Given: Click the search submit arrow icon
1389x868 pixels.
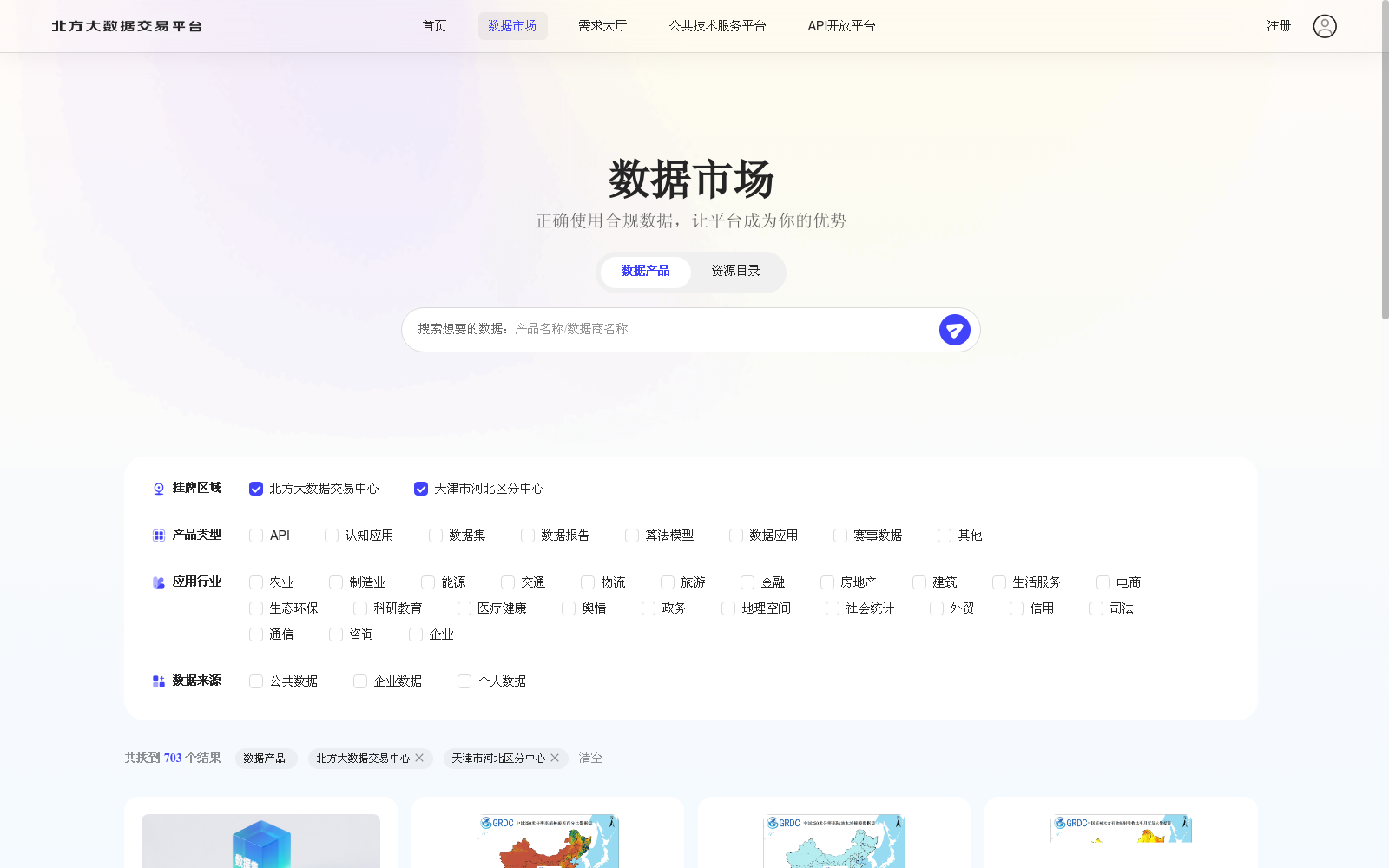Looking at the screenshot, I should [955, 330].
